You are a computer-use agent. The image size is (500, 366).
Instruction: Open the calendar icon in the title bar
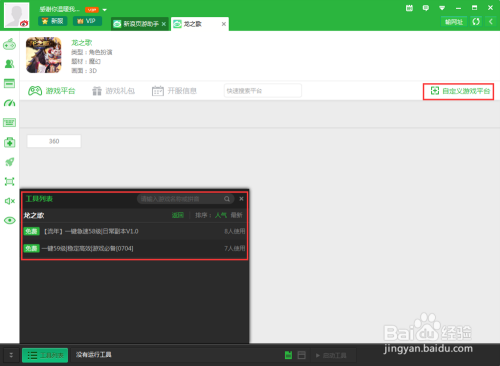tap(409, 8)
